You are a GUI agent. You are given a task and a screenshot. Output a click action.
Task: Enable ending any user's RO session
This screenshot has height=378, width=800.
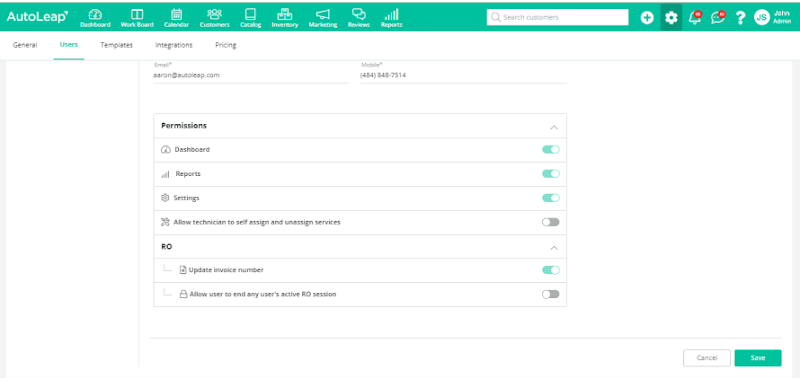[551, 294]
